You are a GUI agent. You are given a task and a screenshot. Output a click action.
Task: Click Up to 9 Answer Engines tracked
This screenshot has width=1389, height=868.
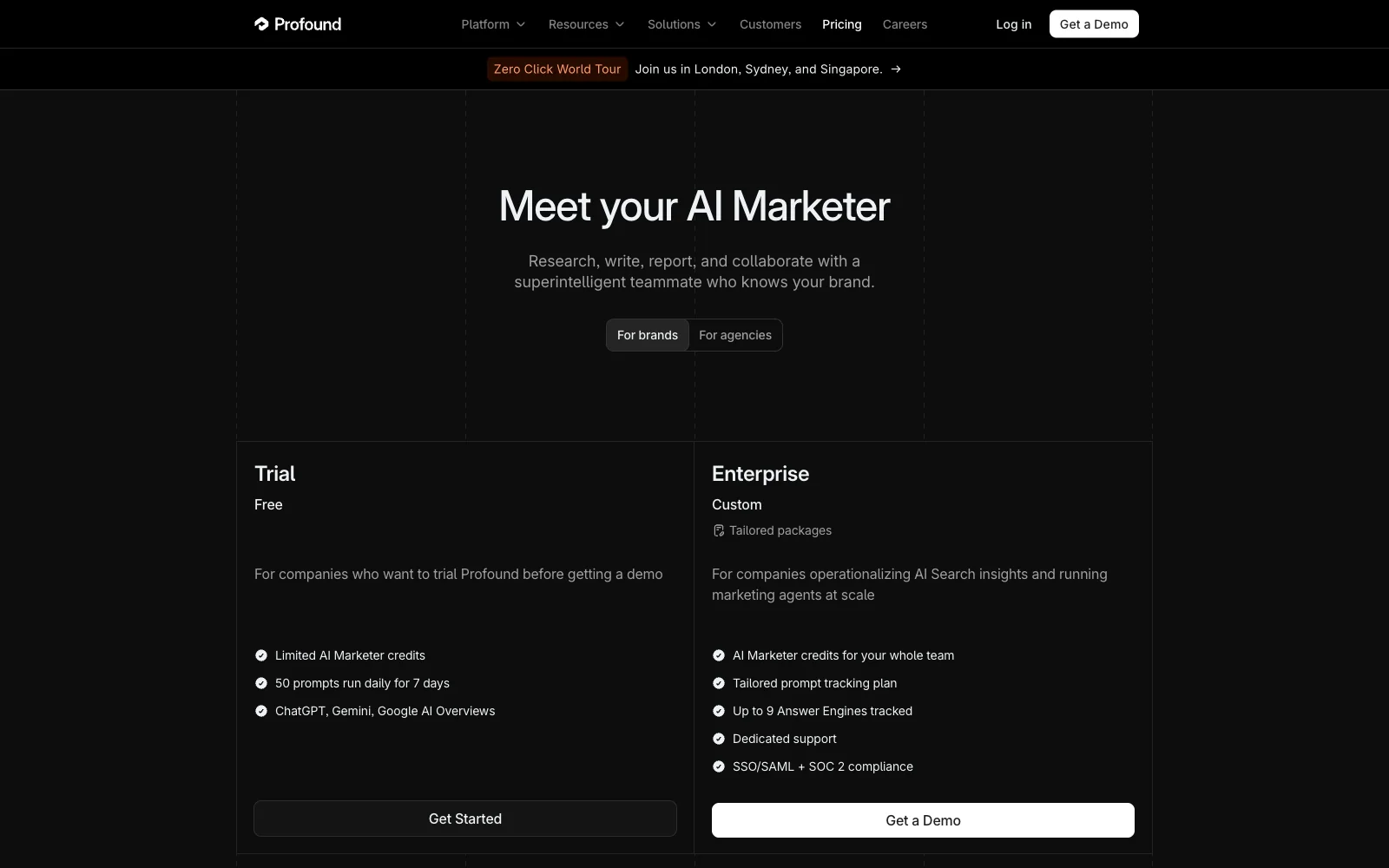click(822, 711)
